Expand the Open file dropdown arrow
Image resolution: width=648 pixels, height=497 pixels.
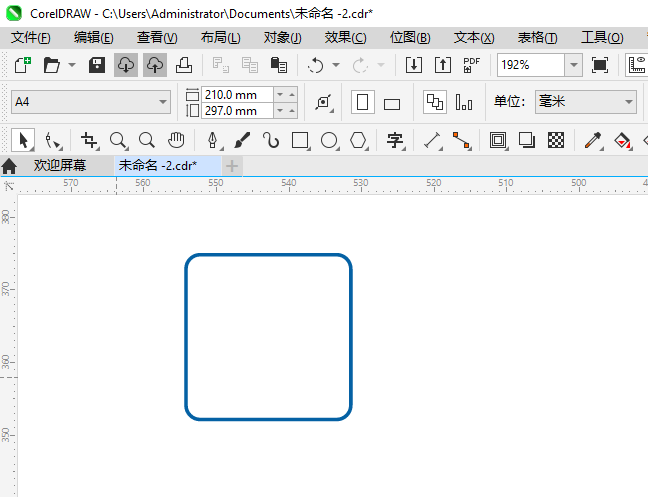72,65
